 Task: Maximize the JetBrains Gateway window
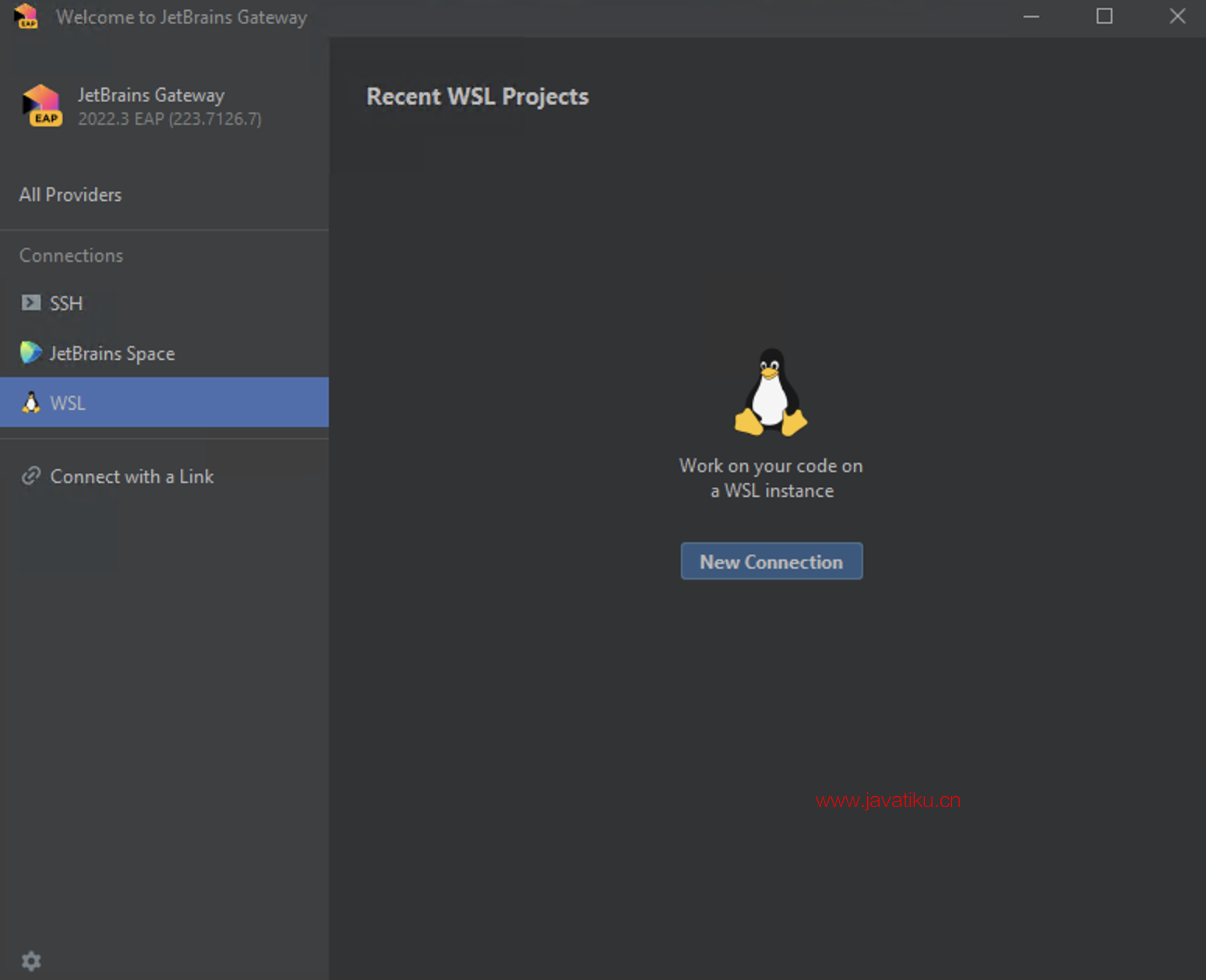tap(1104, 16)
